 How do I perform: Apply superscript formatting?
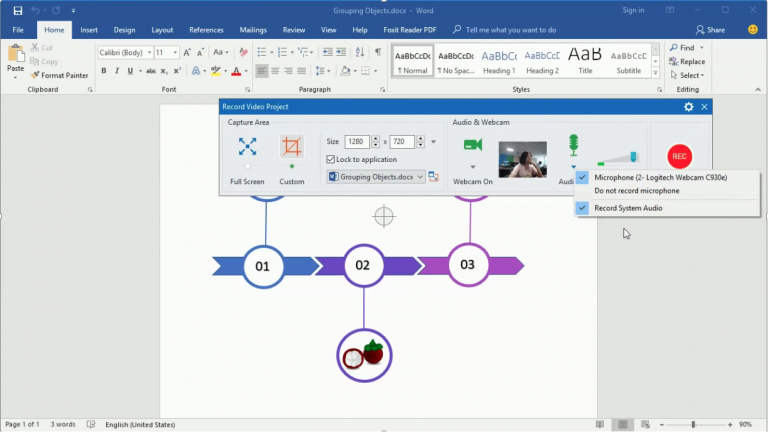(x=177, y=71)
